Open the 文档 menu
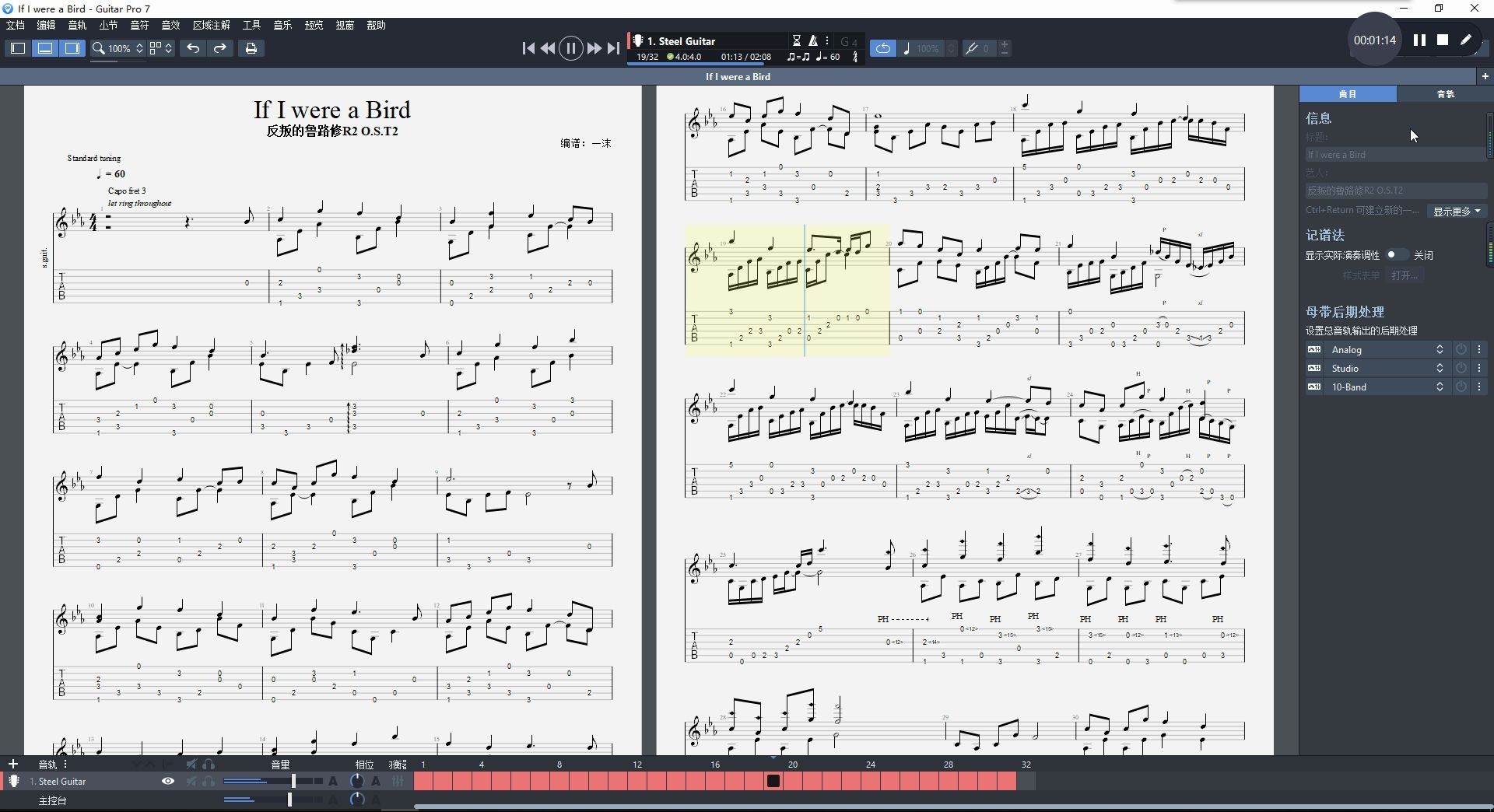 pyautogui.click(x=15, y=25)
